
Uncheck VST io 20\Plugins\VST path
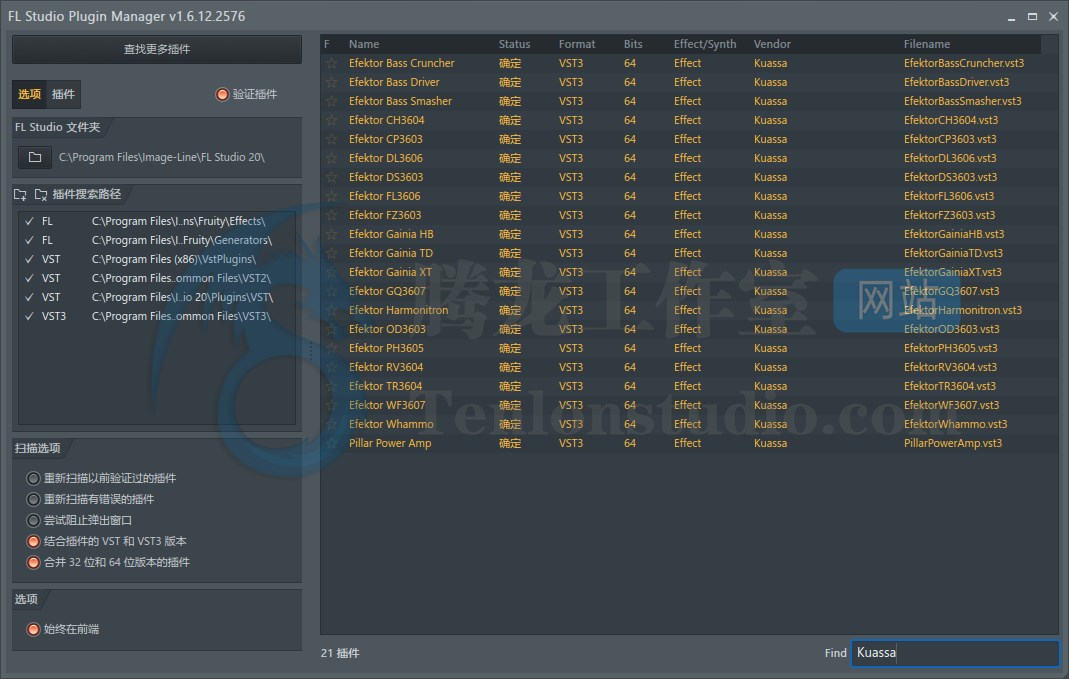tap(29, 298)
